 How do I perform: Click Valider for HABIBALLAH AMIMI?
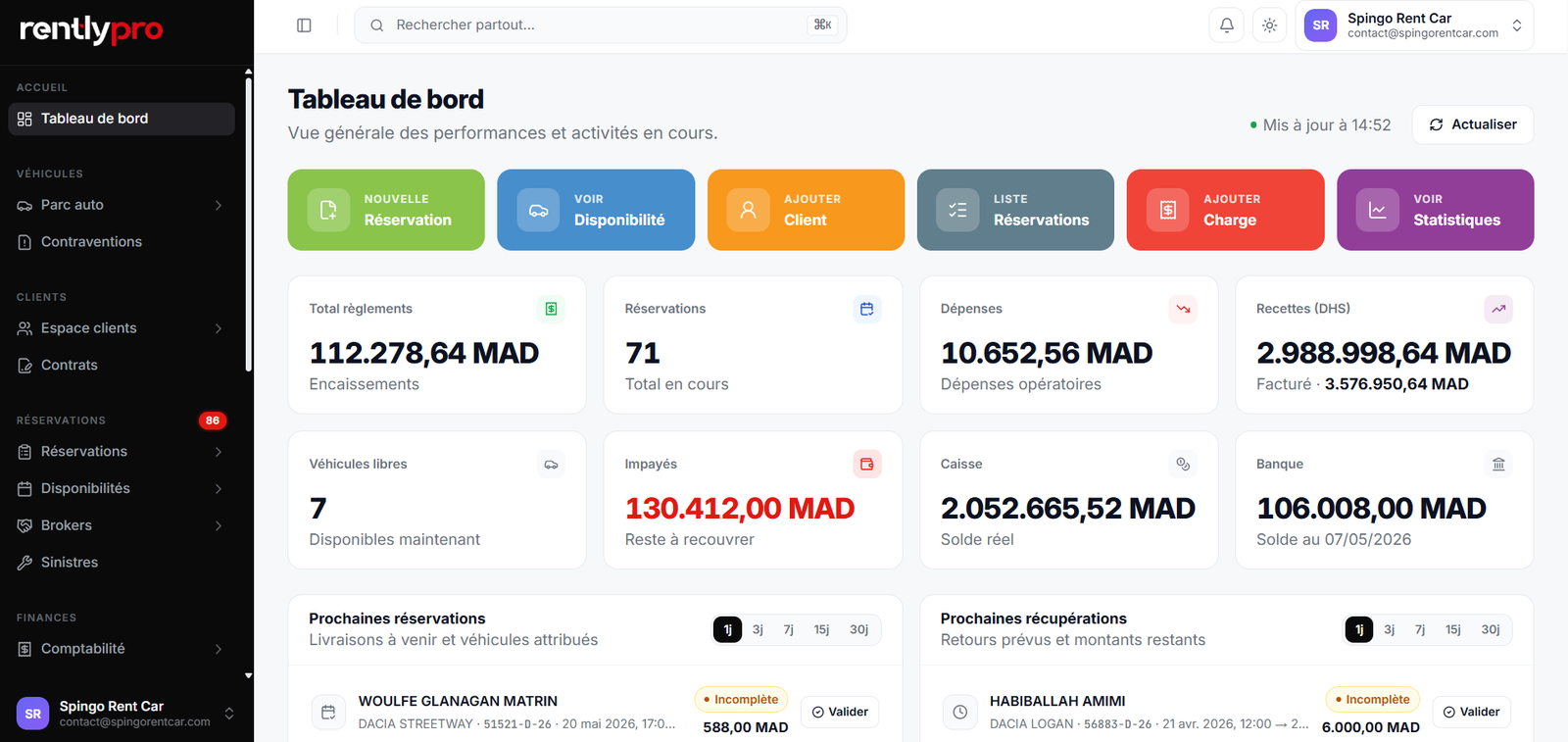coord(1471,713)
